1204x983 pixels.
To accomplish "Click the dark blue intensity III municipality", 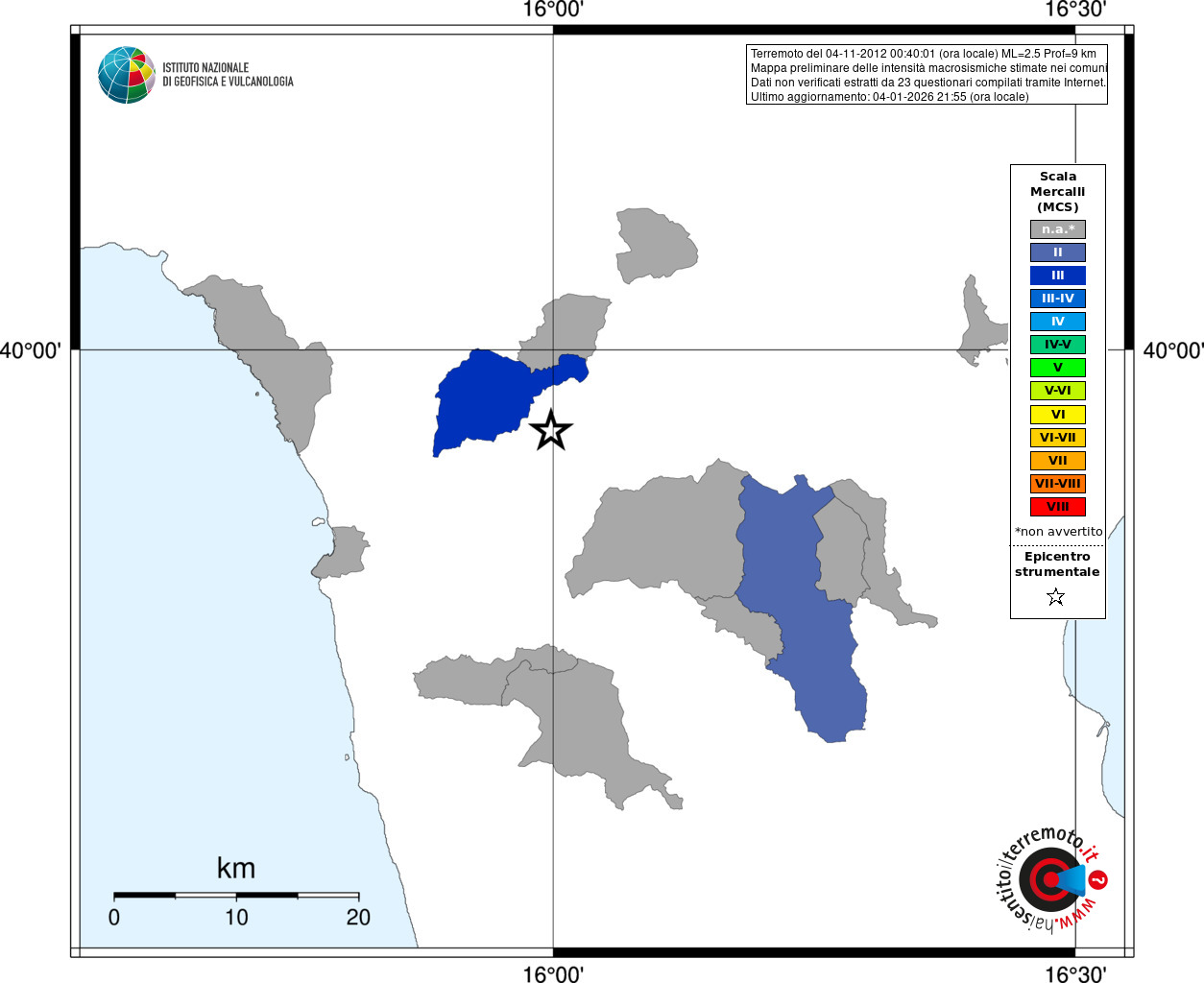I will coord(485,403).
